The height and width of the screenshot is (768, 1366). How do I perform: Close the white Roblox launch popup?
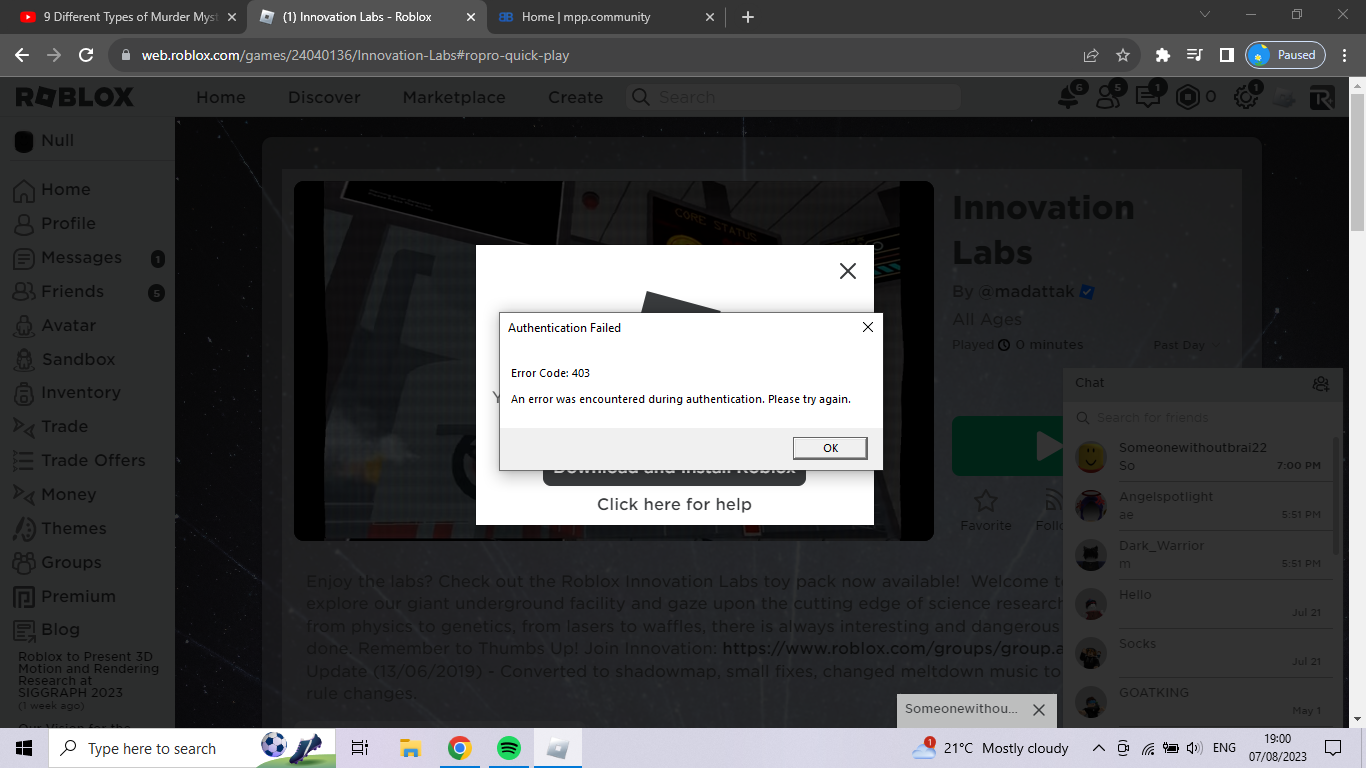[848, 271]
